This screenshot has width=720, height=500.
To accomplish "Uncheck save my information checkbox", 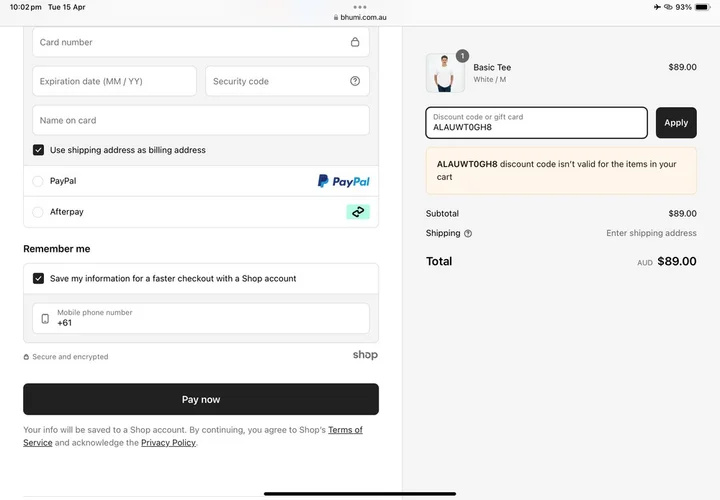I will 39,279.
